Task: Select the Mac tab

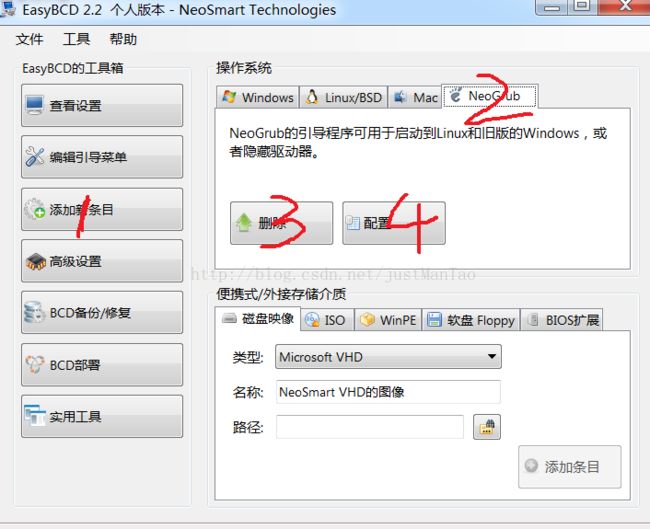Action: (415, 98)
